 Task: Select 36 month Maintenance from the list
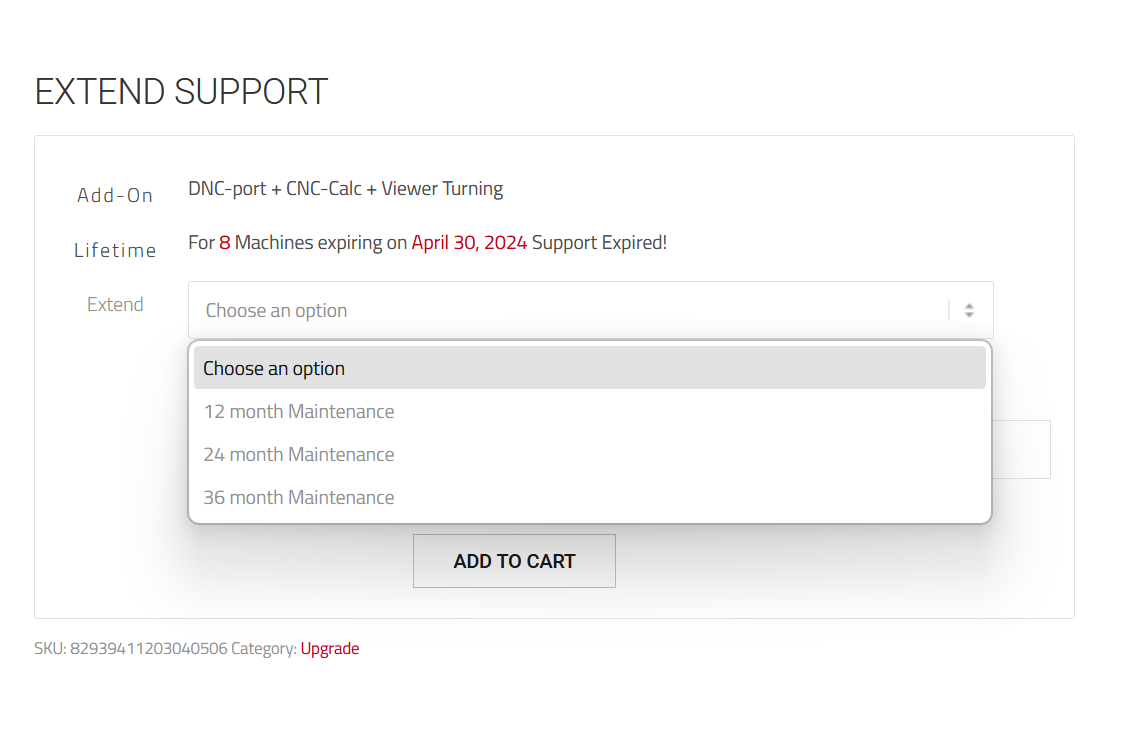click(x=590, y=497)
